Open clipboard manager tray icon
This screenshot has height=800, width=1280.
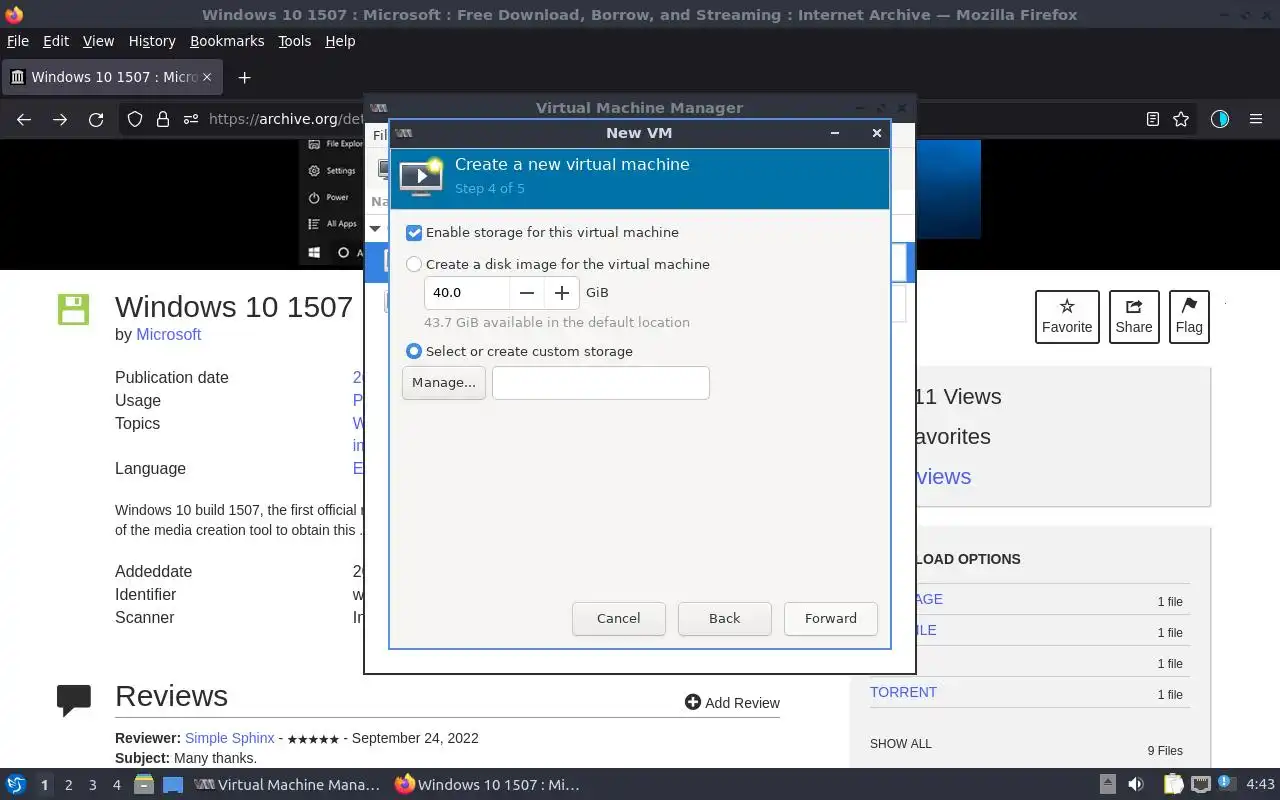pos(1173,785)
